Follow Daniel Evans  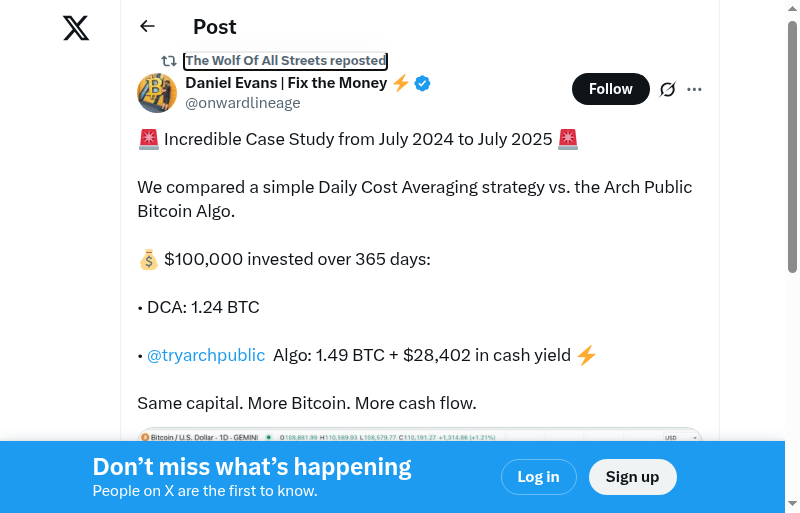tap(610, 89)
